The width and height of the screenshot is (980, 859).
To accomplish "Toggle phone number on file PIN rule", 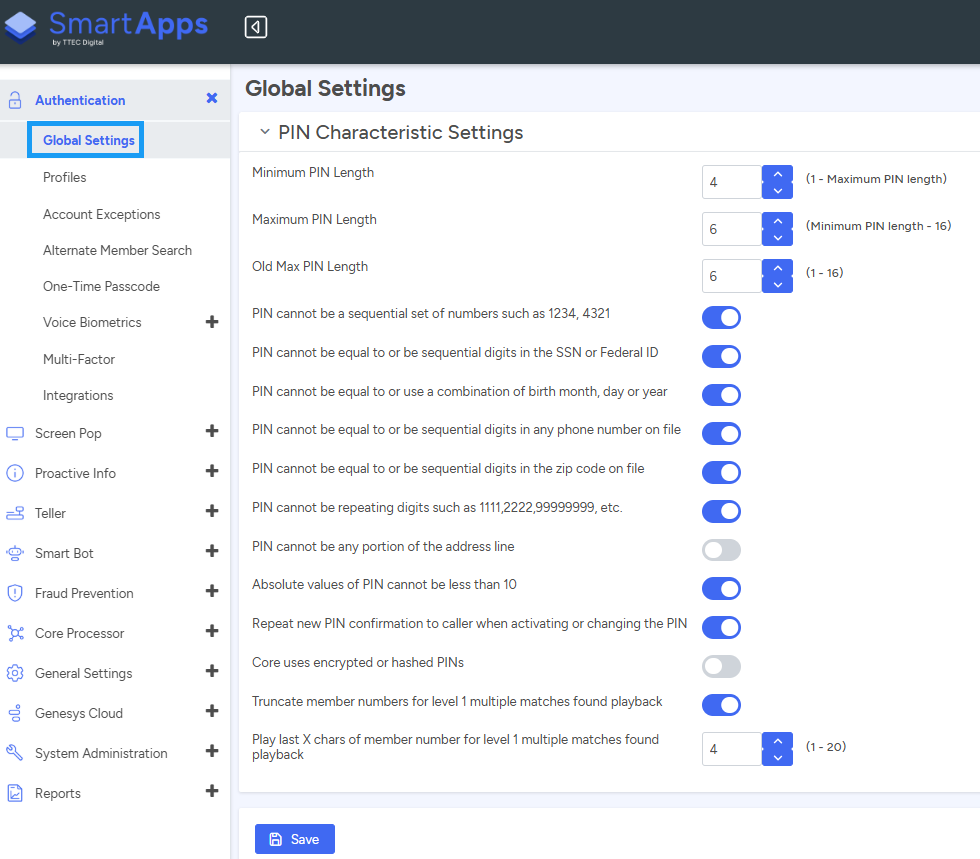I will 721,433.
